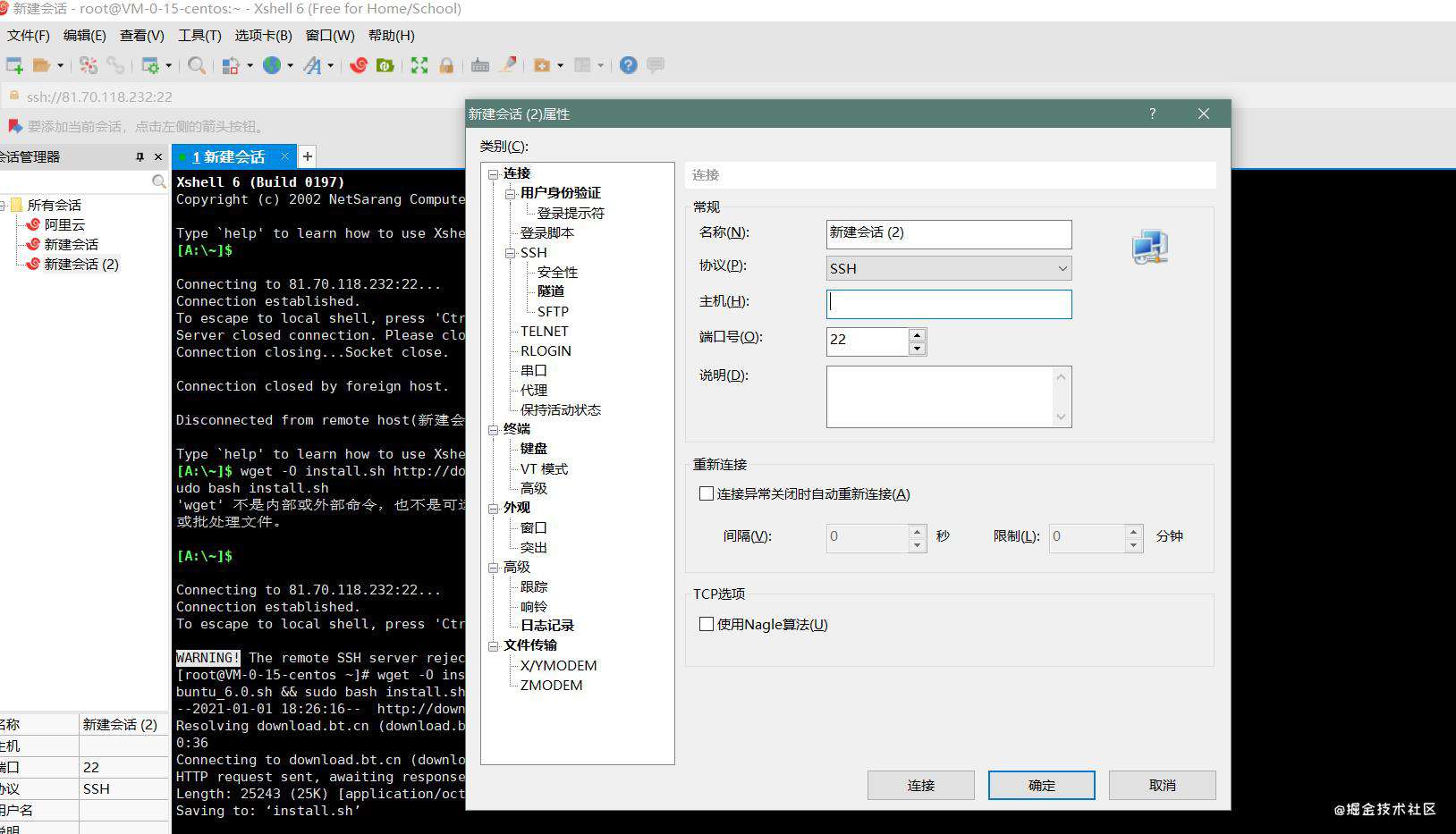Screen dimensions: 1456x834
Task: Click the Reconnect chain-link icon
Action: pos(115,65)
